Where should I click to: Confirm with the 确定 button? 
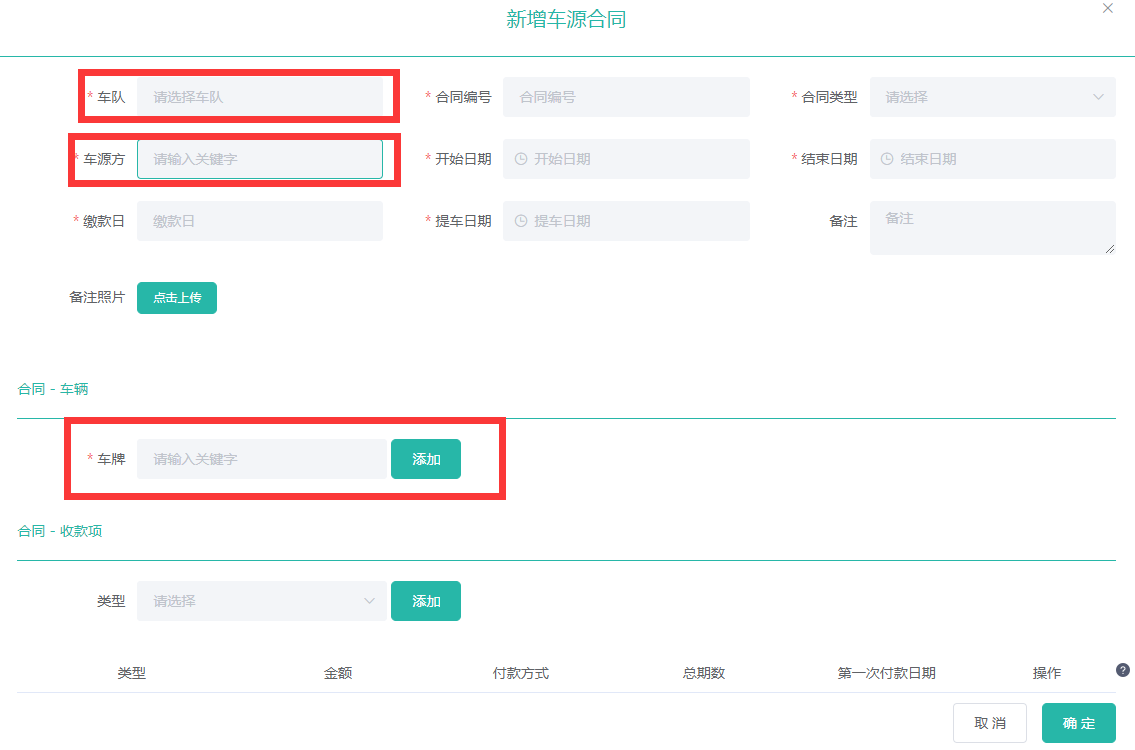click(1078, 723)
